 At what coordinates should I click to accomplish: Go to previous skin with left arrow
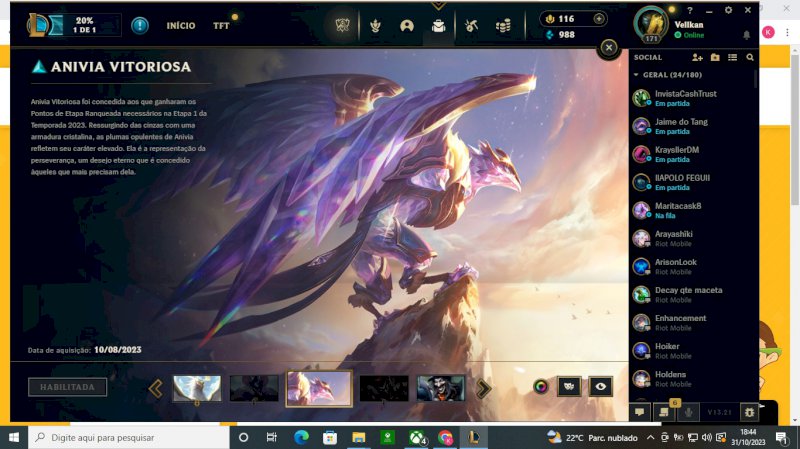coord(156,389)
